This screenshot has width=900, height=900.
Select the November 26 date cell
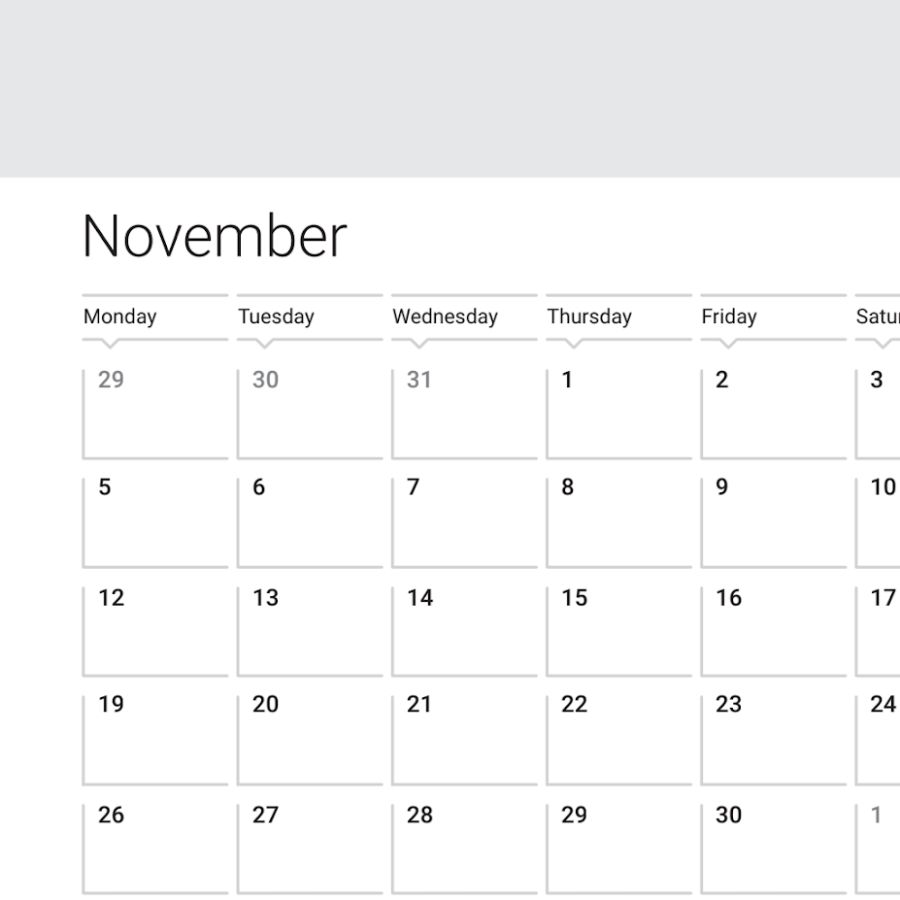[155, 848]
